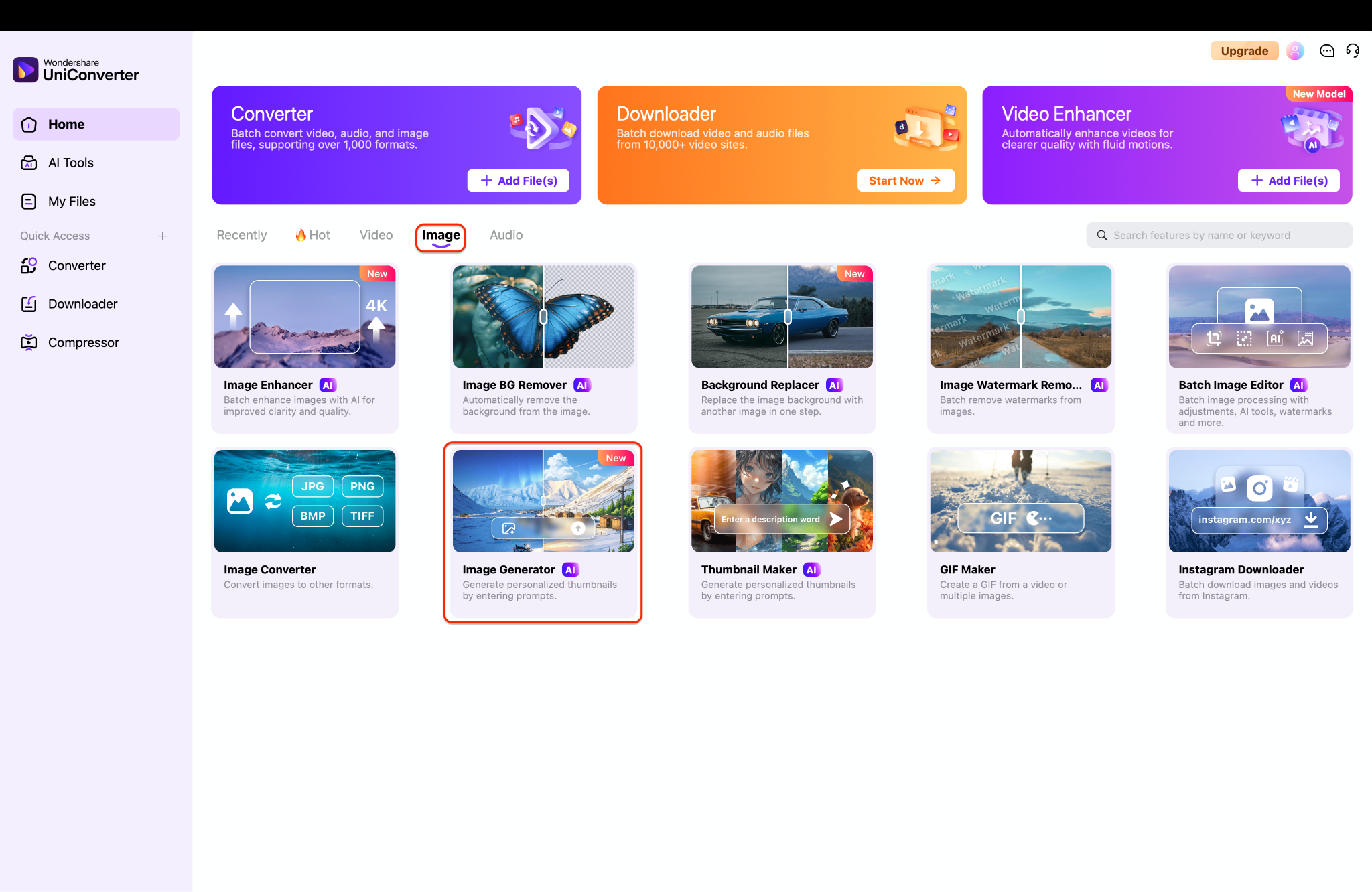Open AI Tools in the sidebar
Image resolution: width=1372 pixels, height=892 pixels.
[96, 163]
